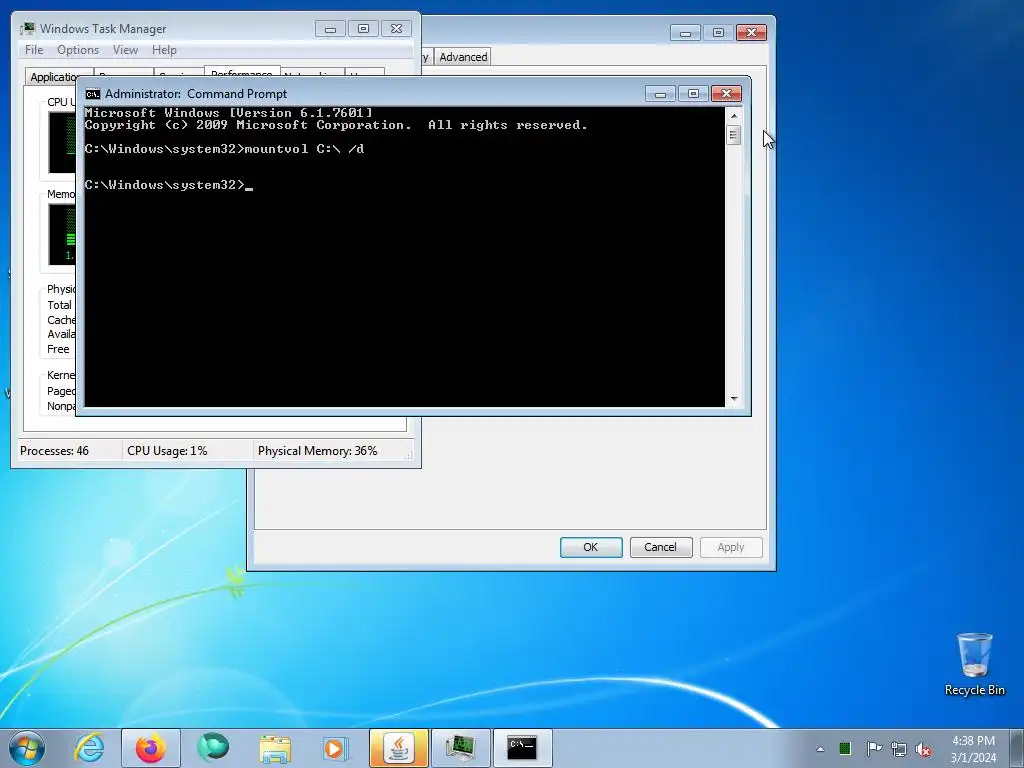Switch to the Performance tab in Task Manager
The width and height of the screenshot is (1024, 768).
coord(242,72)
